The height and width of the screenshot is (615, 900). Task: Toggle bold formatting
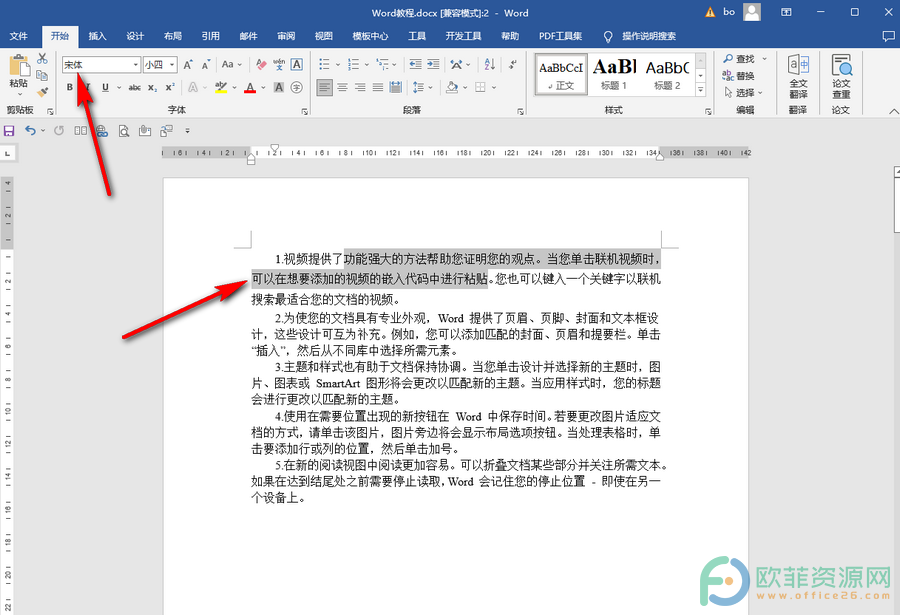pyautogui.click(x=69, y=87)
